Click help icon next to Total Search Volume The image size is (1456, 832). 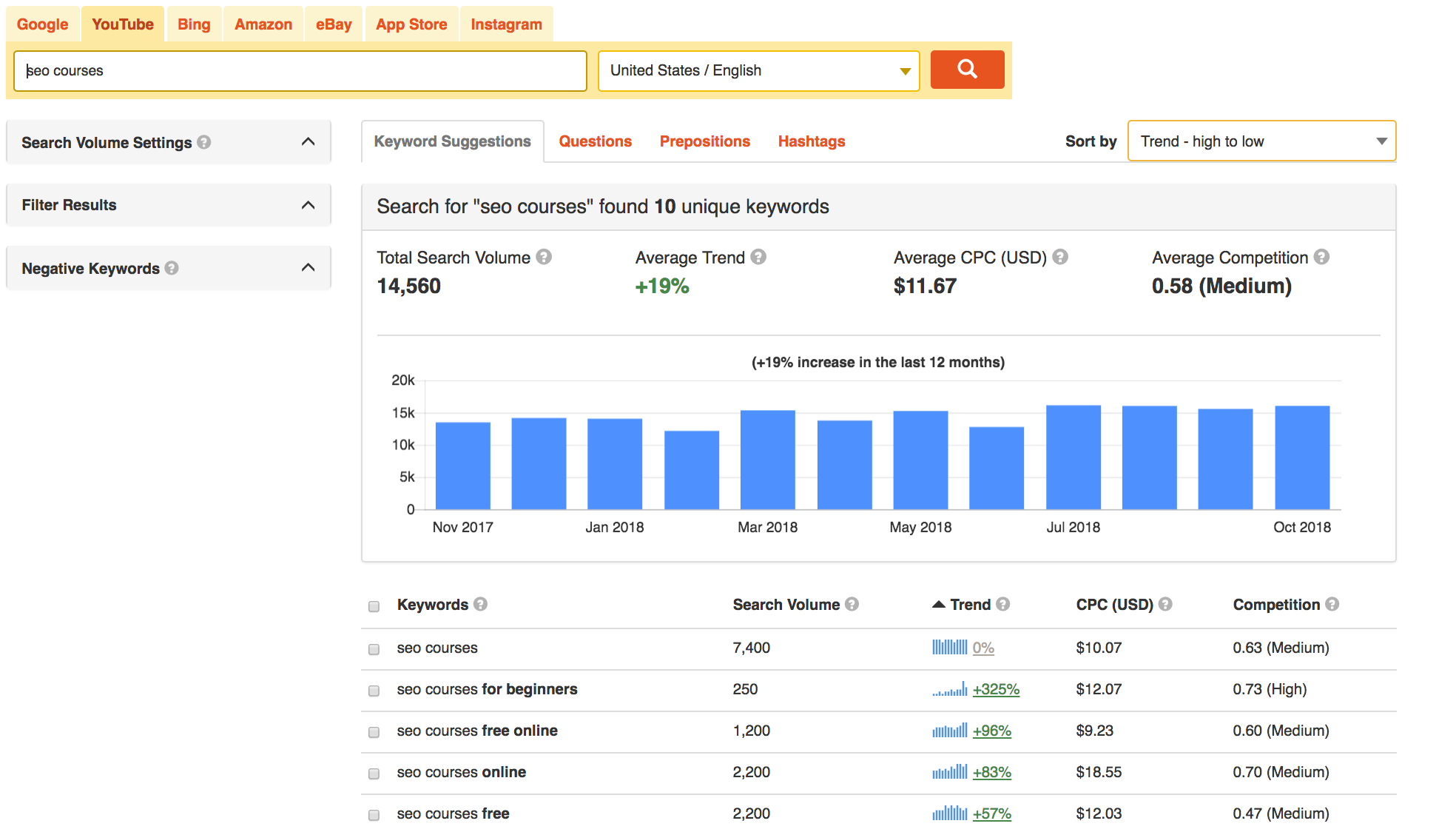click(544, 257)
